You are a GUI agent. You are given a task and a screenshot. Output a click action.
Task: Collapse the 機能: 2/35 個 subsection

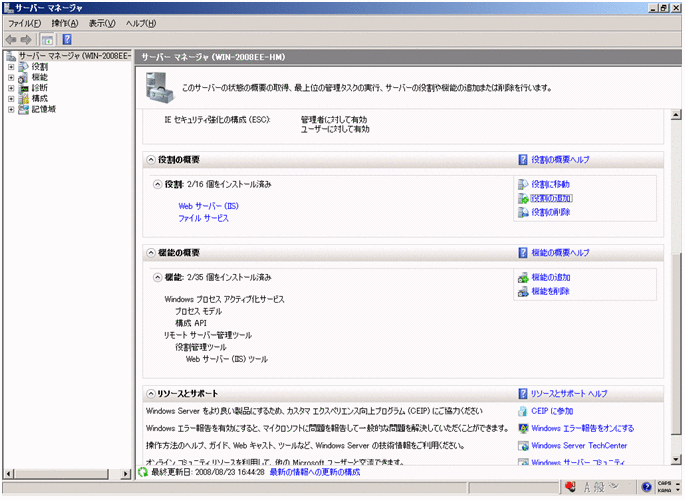point(157,277)
